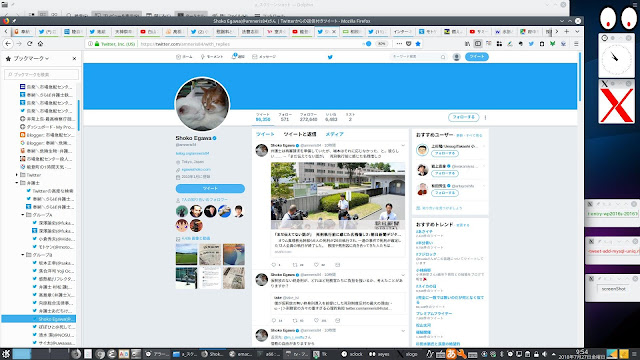Open the Firefox home page icon
This screenshot has height=360, width=640.
(x=40, y=44)
